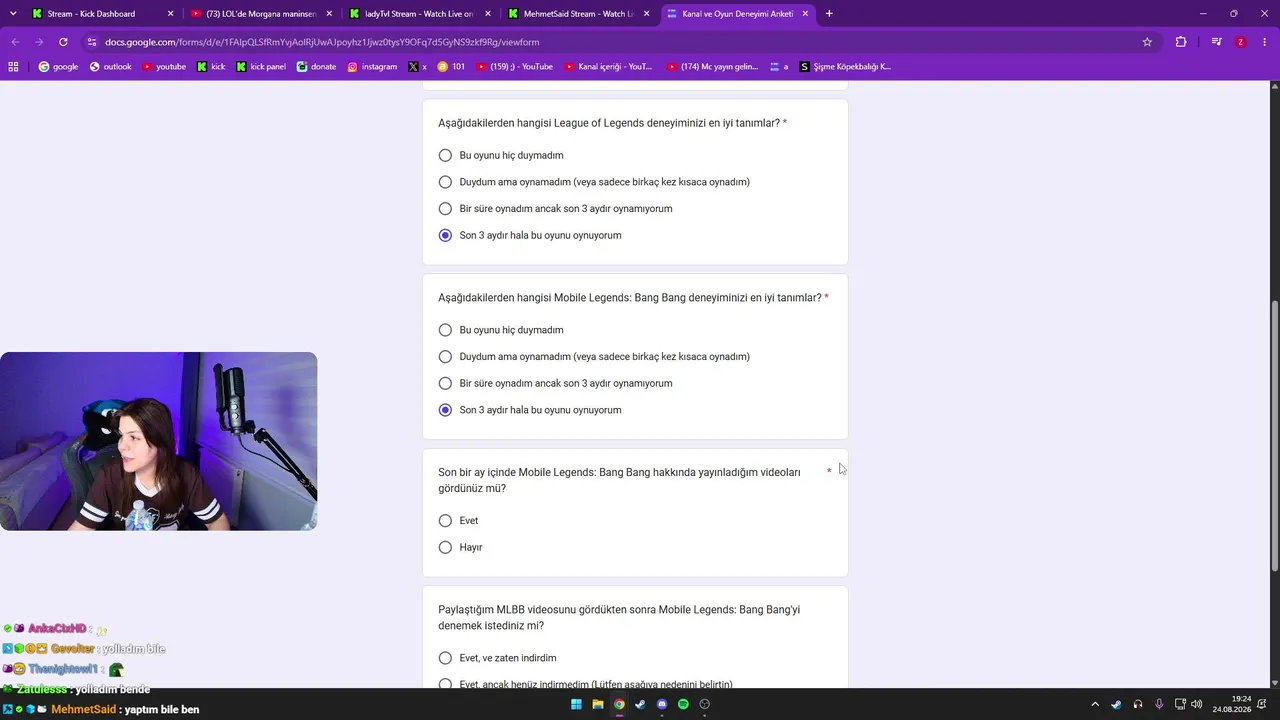This screenshot has width=1280, height=720.
Task: Click the address bar URL field
Action: point(620,42)
